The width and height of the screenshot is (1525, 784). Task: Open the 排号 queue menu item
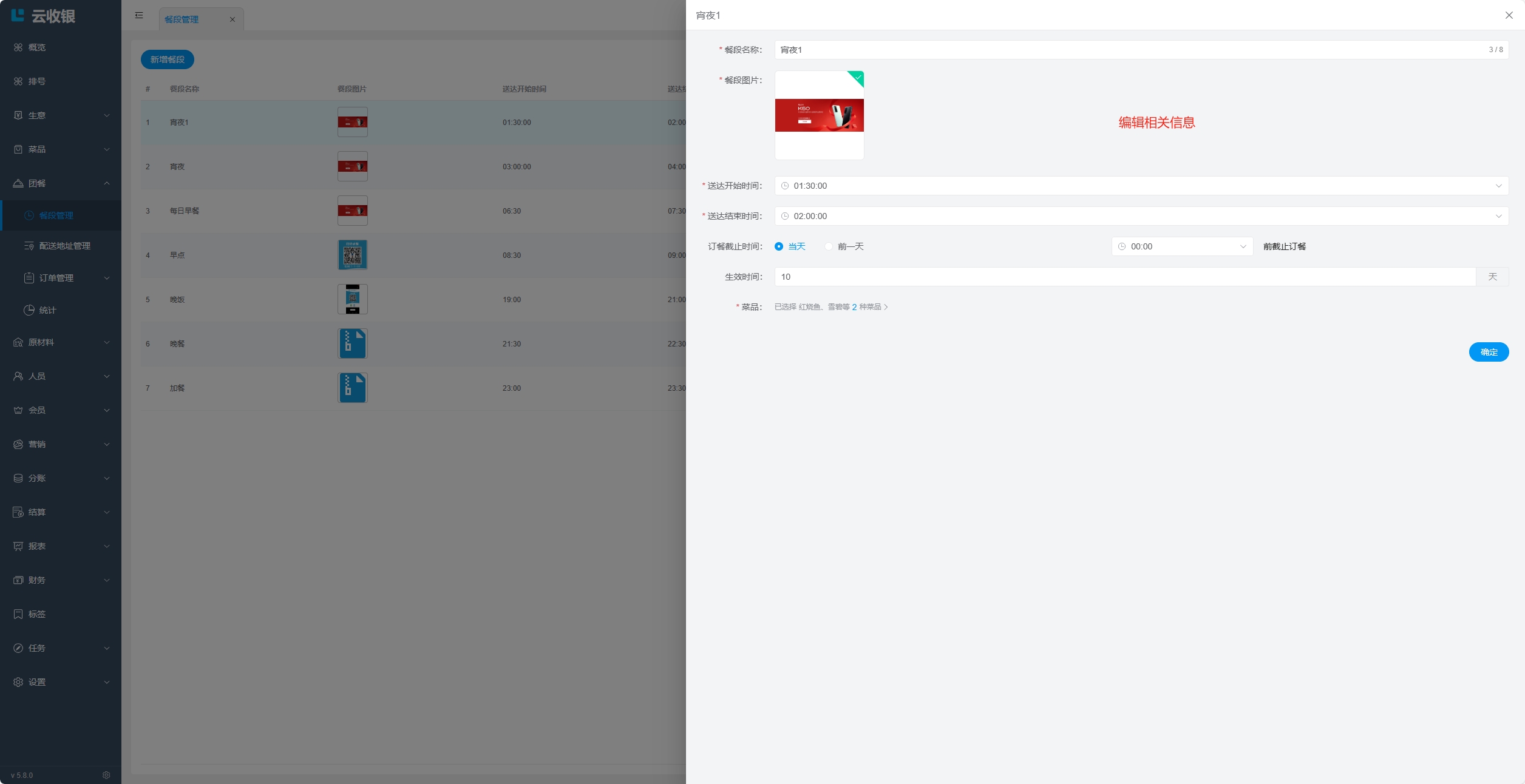36,81
